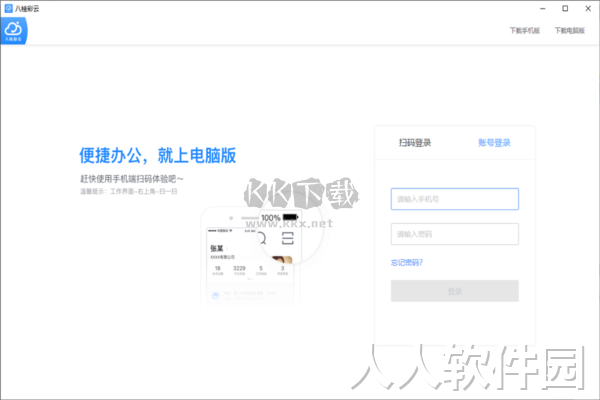
Task: Open the 下载电脑版 link
Action: 570,31
